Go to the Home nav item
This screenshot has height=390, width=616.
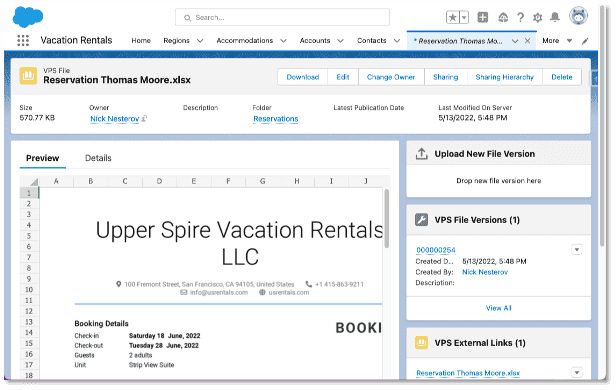[x=141, y=40]
